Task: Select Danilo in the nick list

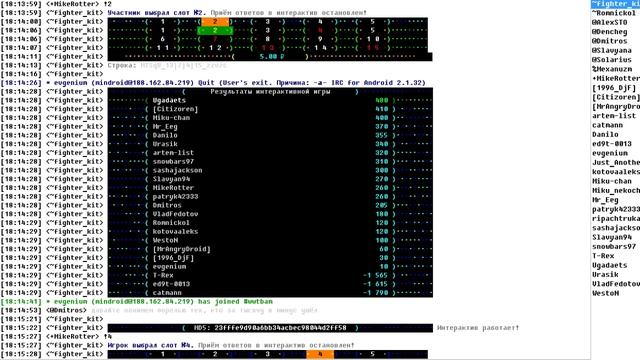Action: [605, 135]
